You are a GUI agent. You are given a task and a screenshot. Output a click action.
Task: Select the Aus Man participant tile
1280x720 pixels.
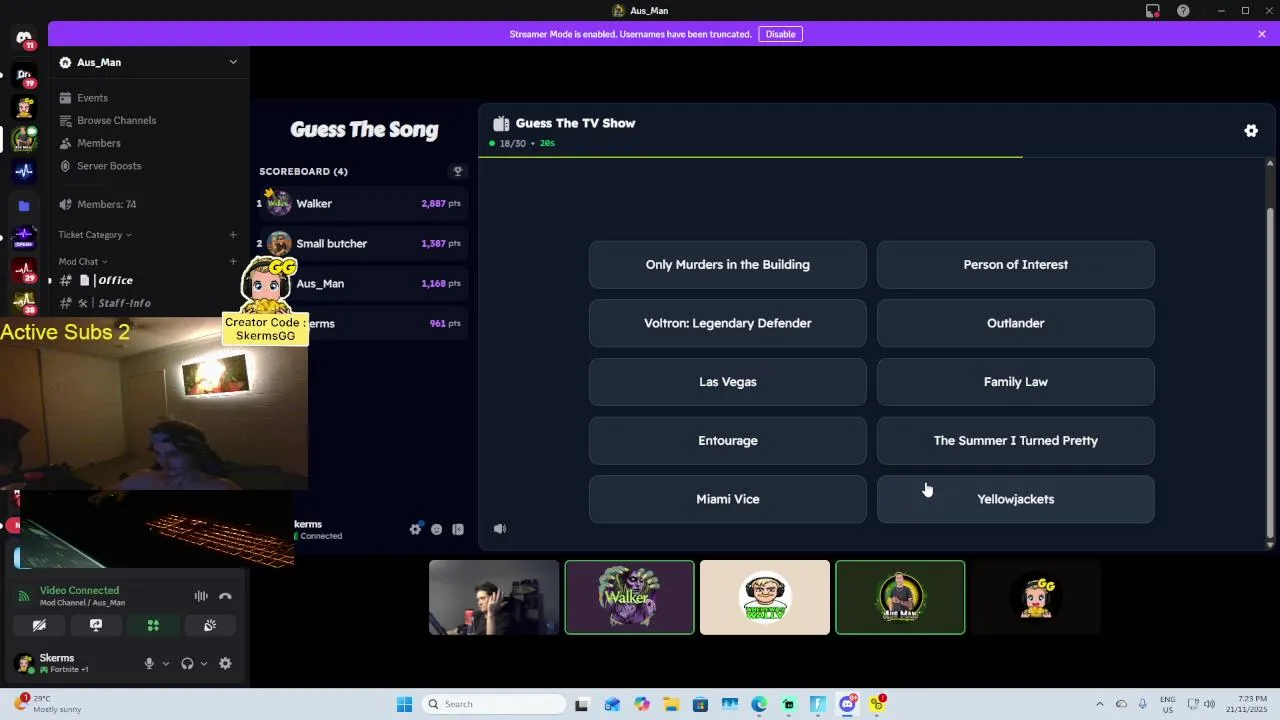point(900,597)
